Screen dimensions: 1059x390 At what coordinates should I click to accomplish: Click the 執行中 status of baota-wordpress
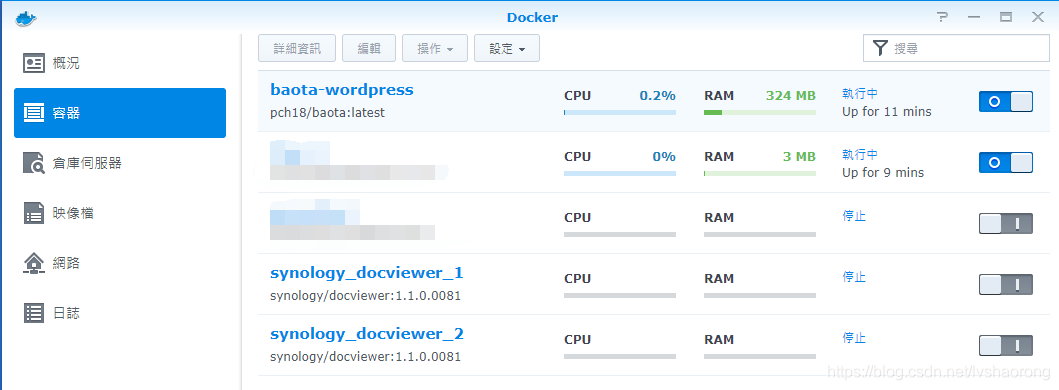860,94
